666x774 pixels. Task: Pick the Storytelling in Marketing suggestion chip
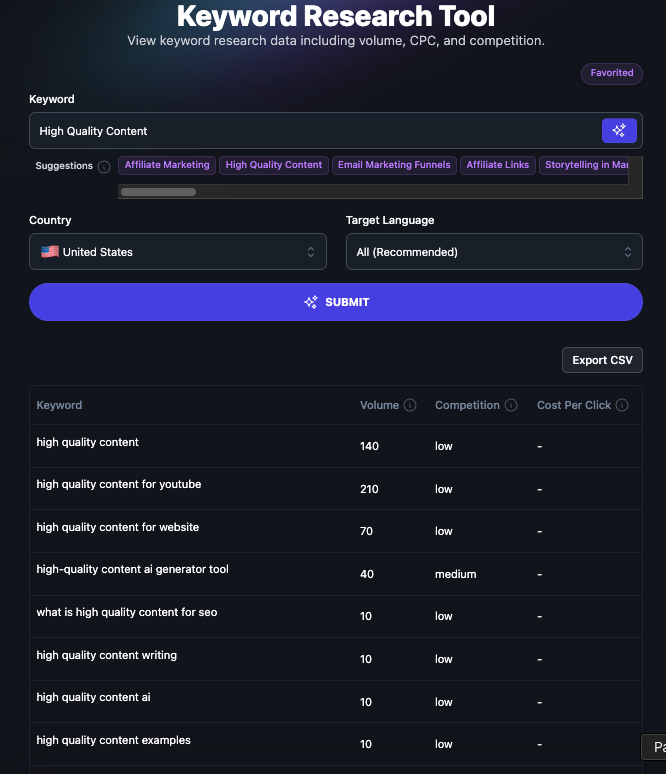[584, 165]
